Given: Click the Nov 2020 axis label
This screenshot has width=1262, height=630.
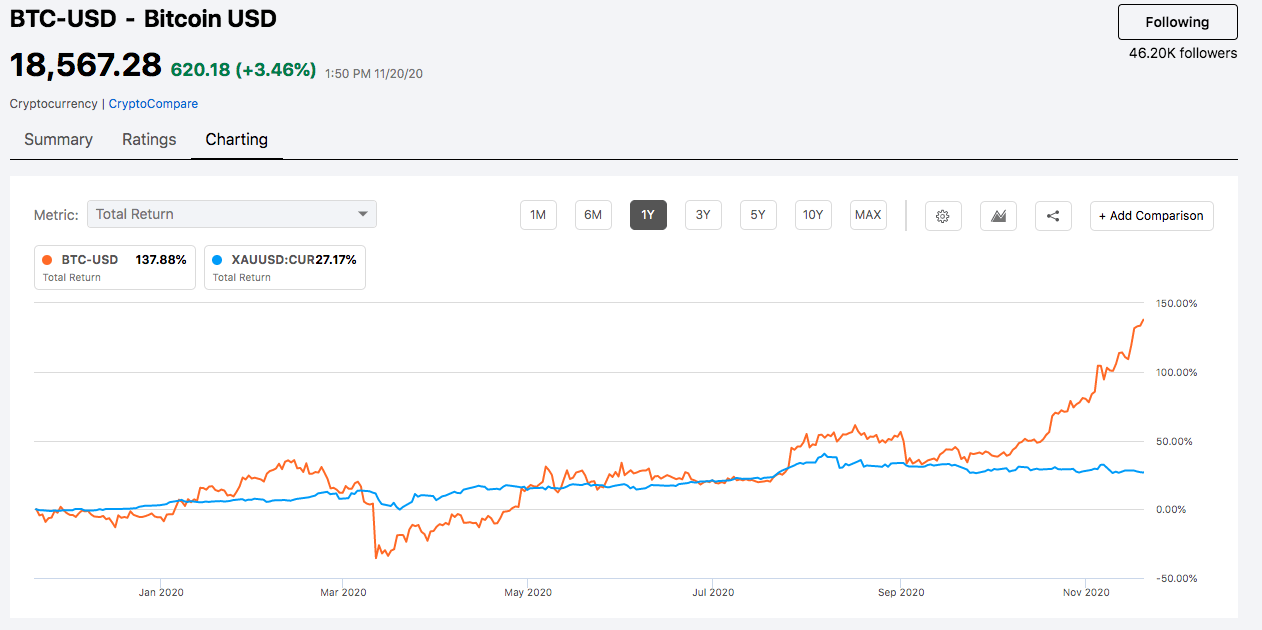Looking at the screenshot, I should tap(1086, 592).
